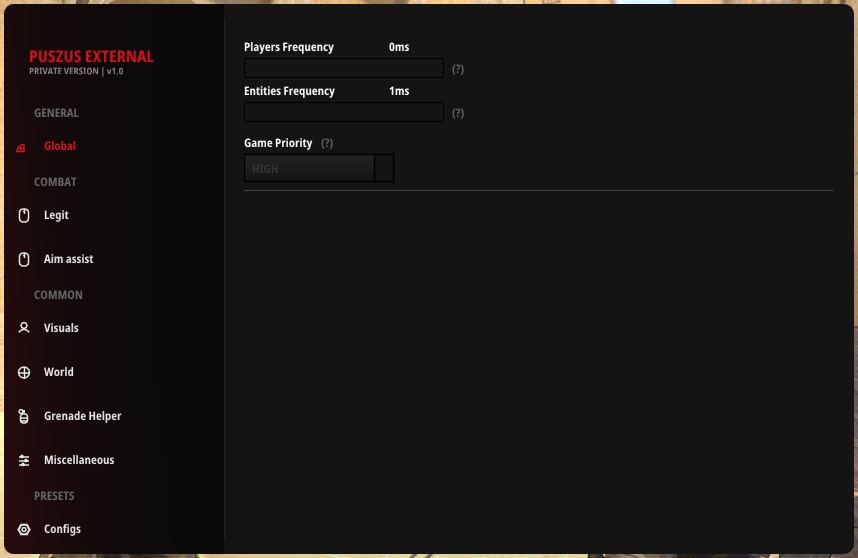Screen dimensions: 858x558
Task: Click the mouse icon beside Aim assist
Action: coord(24,259)
